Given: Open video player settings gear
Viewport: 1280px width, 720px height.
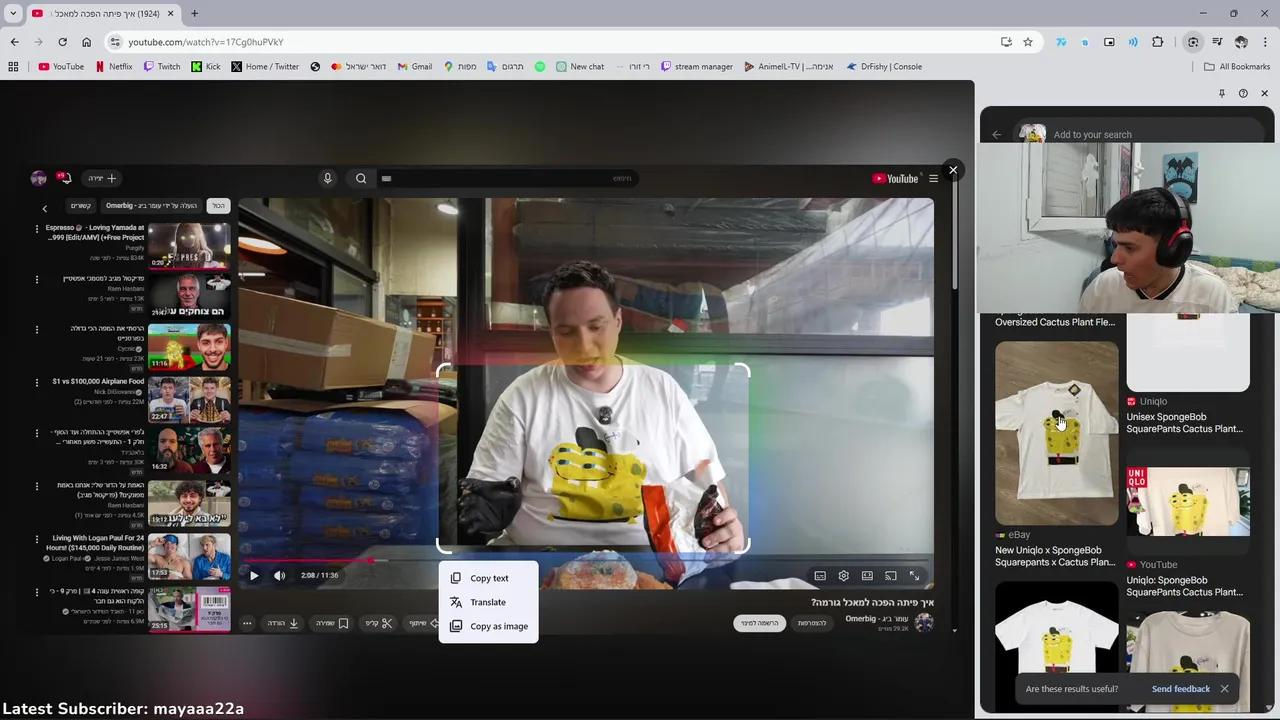Looking at the screenshot, I should [x=843, y=576].
